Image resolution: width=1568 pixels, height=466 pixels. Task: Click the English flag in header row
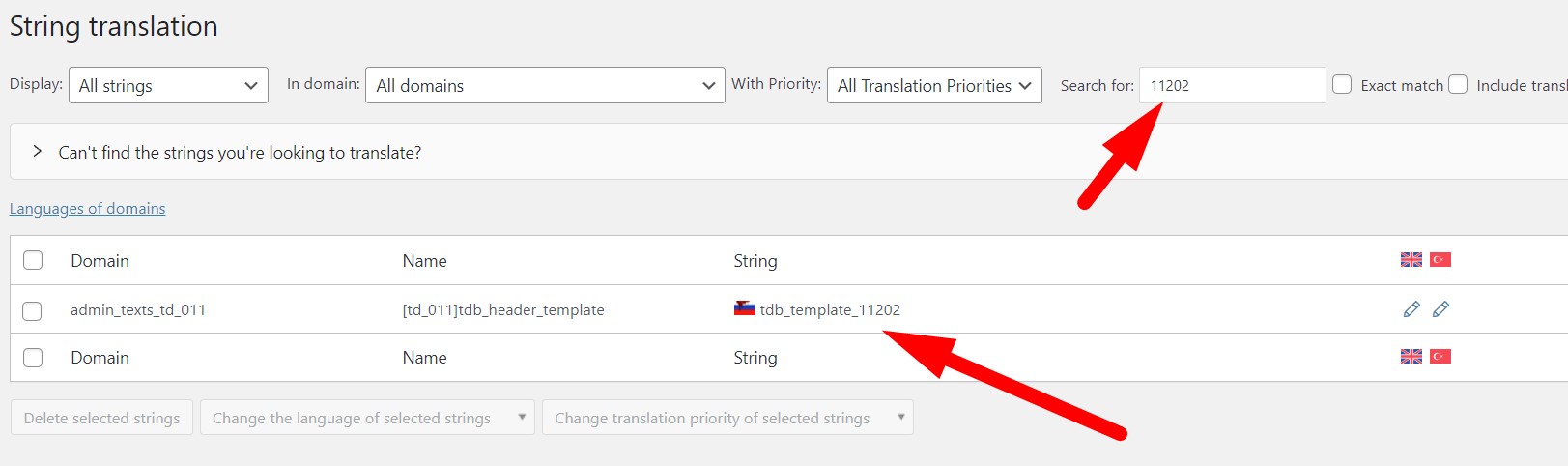pyautogui.click(x=1411, y=259)
